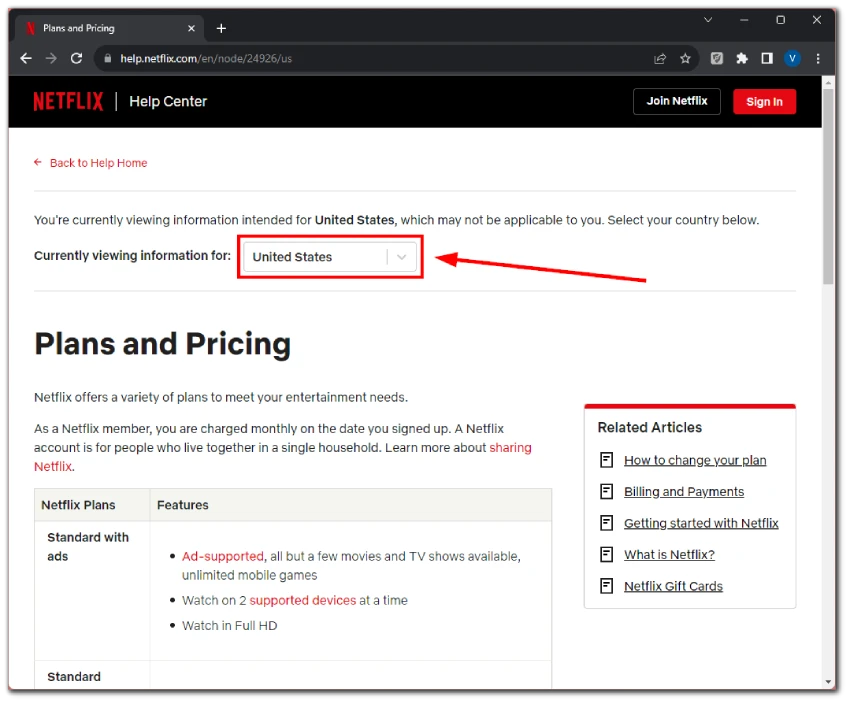Reload the Plans and Pricing page
Viewport: 850px width, 704px height.
tap(76, 59)
